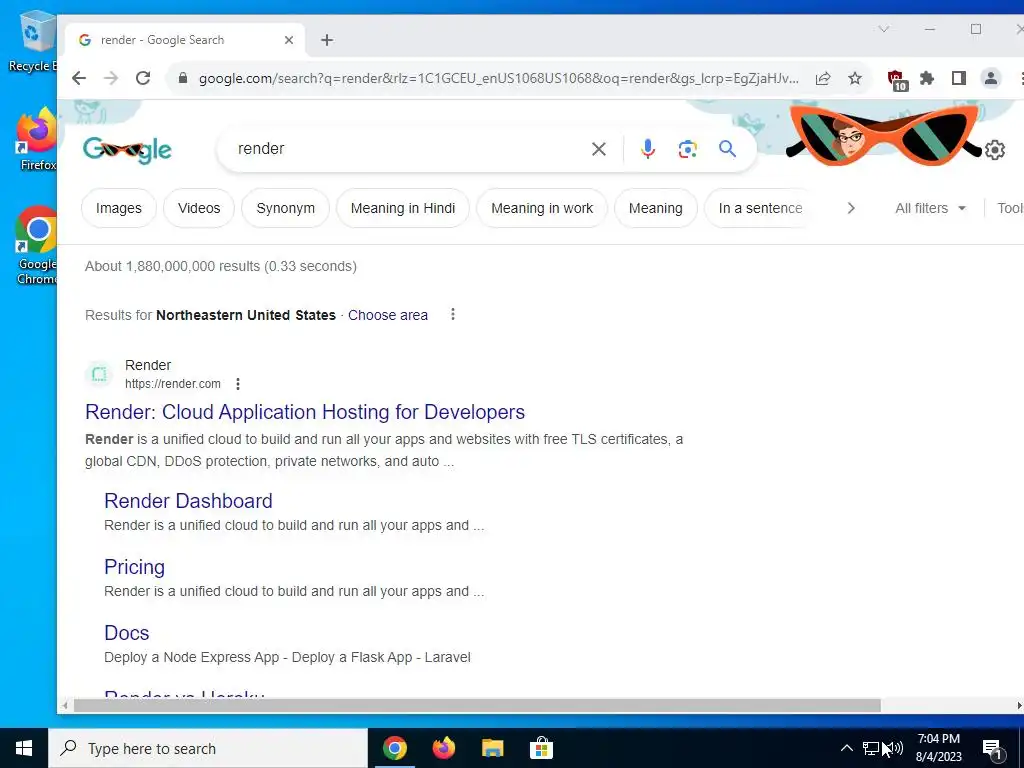Image resolution: width=1024 pixels, height=768 pixels.
Task: Open Firefox from the taskbar
Action: 443,748
